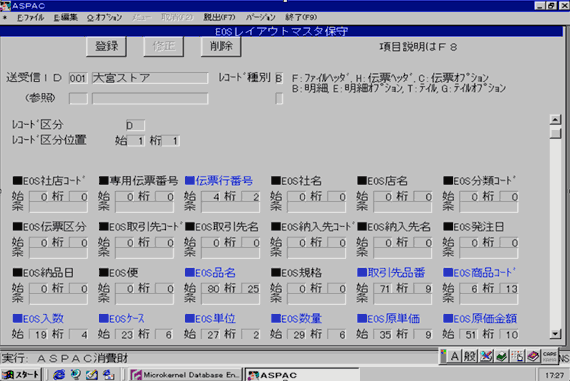Toggle the CAPS/KANA indicator in the IME toolbar
This screenshot has width=570, height=381.
point(549,356)
